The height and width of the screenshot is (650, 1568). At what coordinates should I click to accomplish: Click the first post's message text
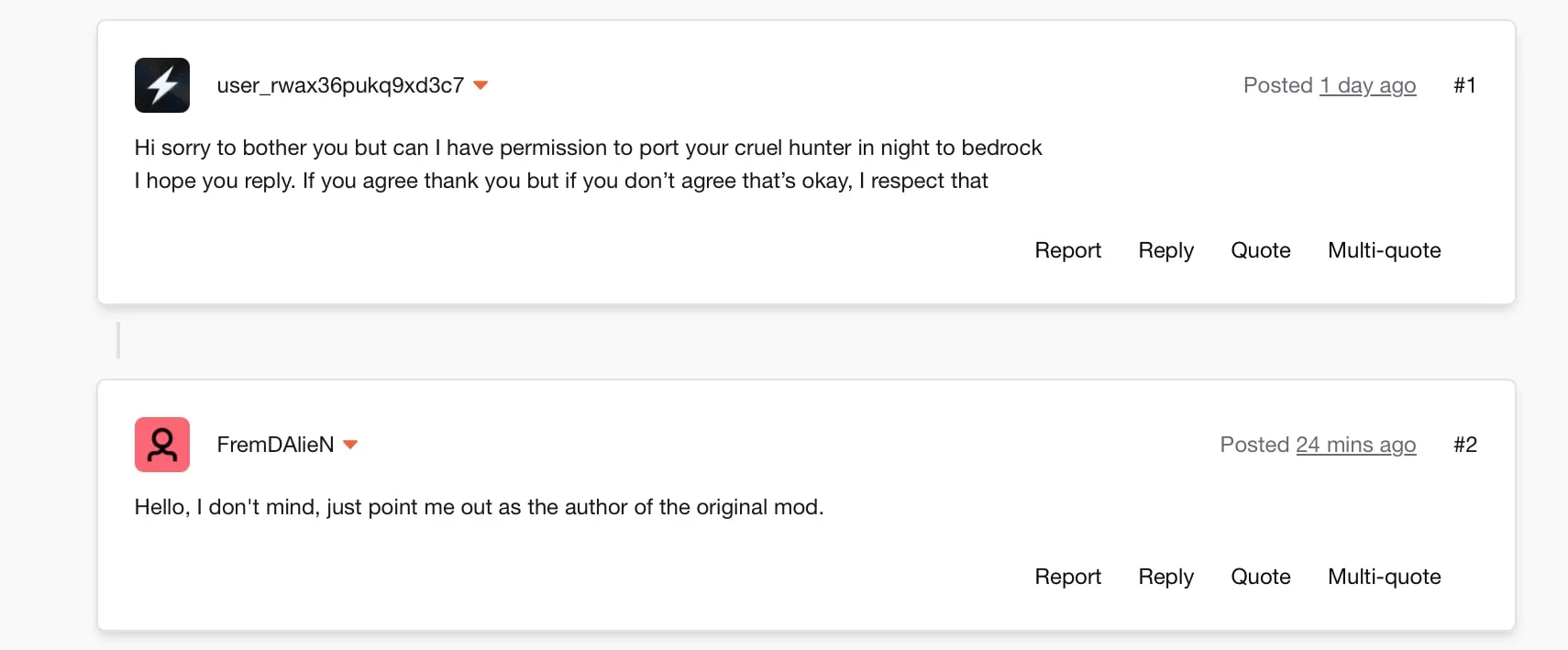pos(589,164)
